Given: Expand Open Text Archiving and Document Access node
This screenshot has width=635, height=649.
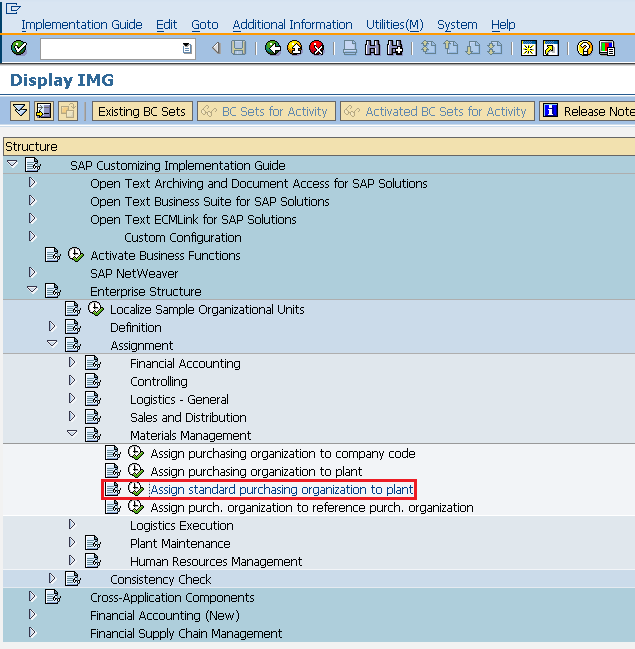Looking at the screenshot, I should click(32, 183).
